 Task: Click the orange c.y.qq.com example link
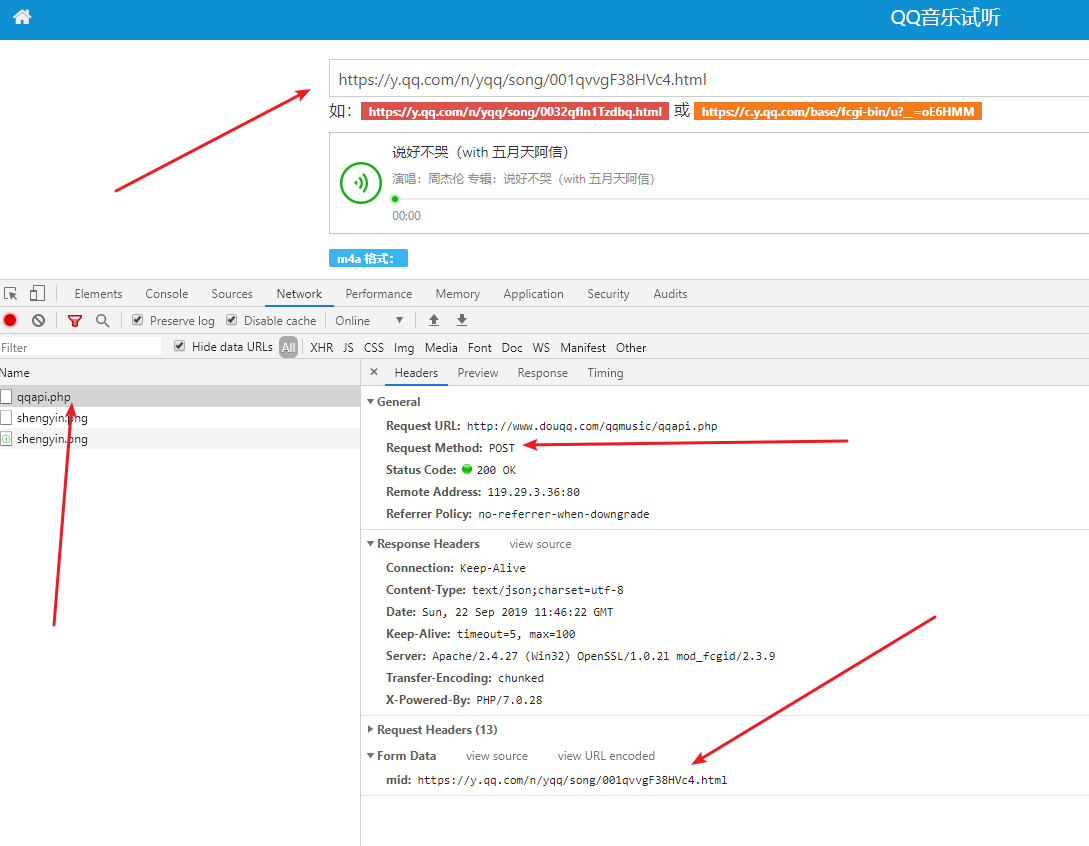tap(838, 111)
